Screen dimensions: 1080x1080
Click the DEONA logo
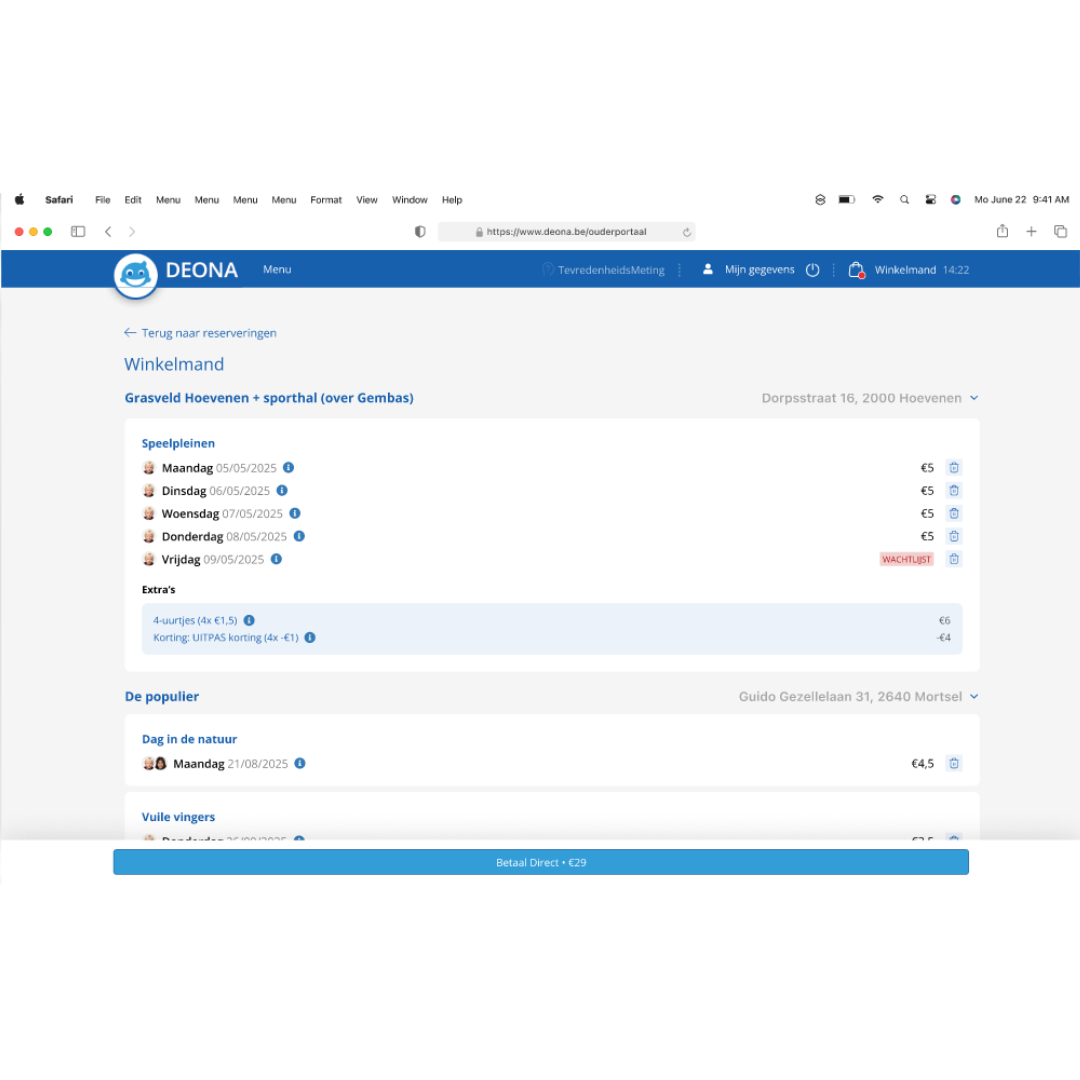(x=177, y=271)
